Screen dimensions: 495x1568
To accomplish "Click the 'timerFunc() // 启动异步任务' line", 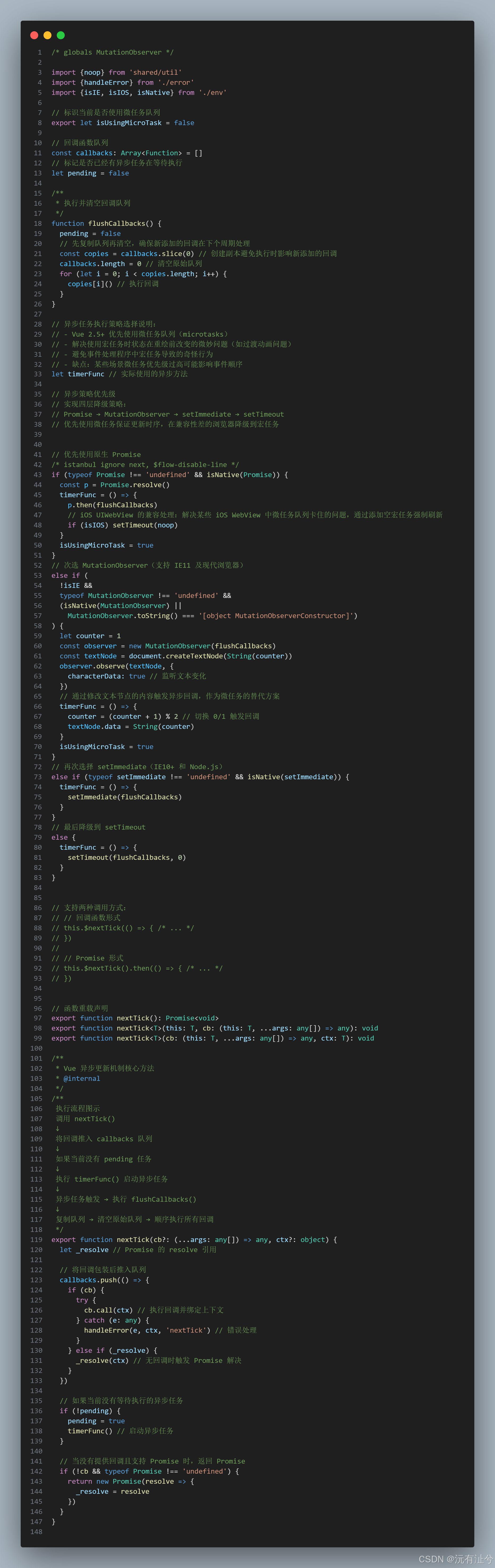I will point(120,1431).
